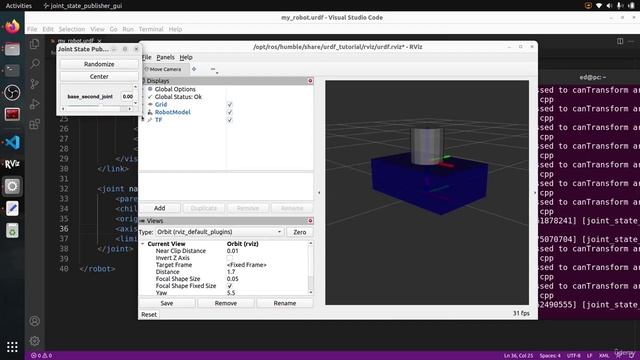
Task: Click 3D robot view in RViz
Action: (x=427, y=193)
